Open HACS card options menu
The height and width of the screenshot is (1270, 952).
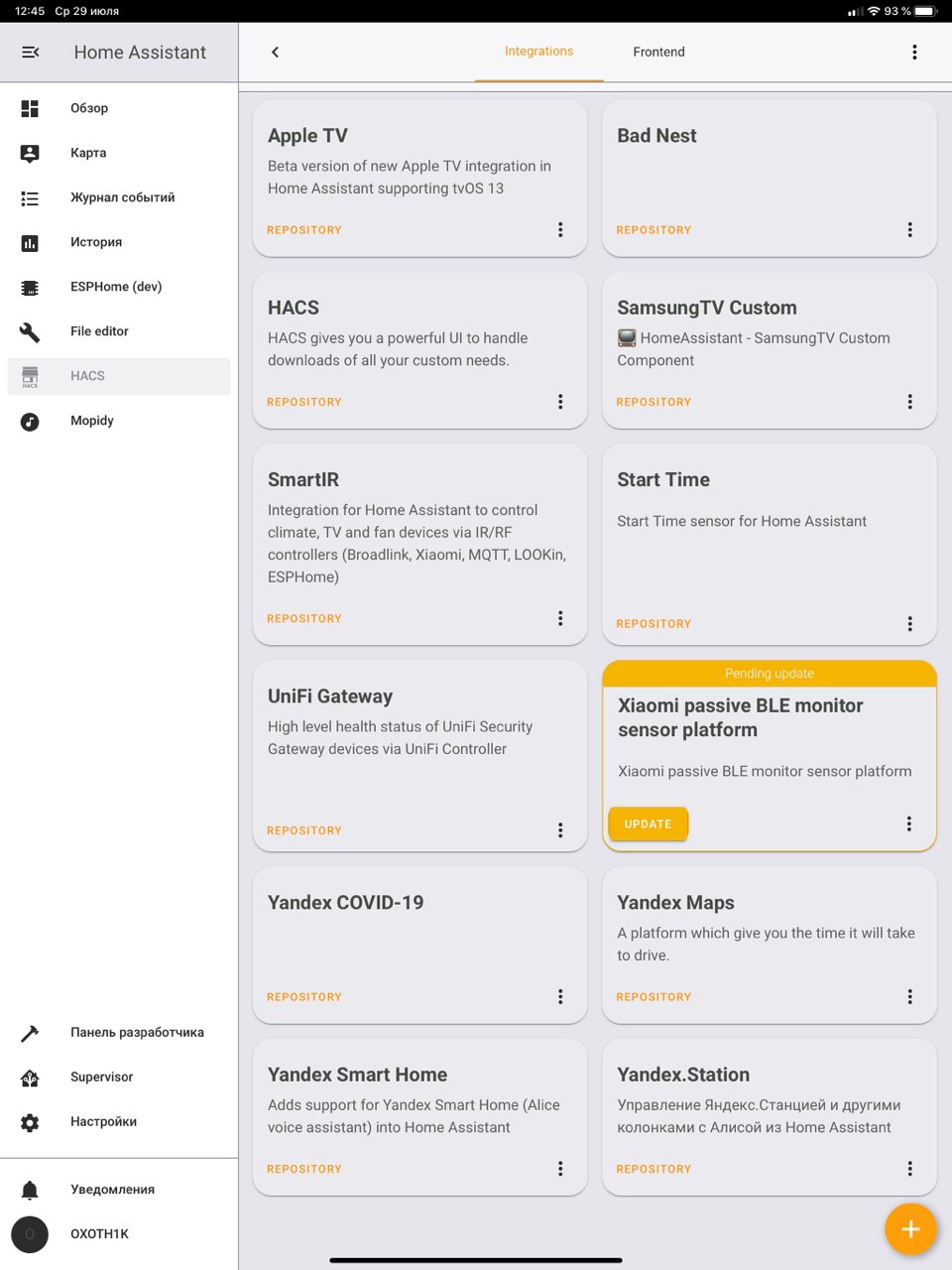pyautogui.click(x=560, y=402)
